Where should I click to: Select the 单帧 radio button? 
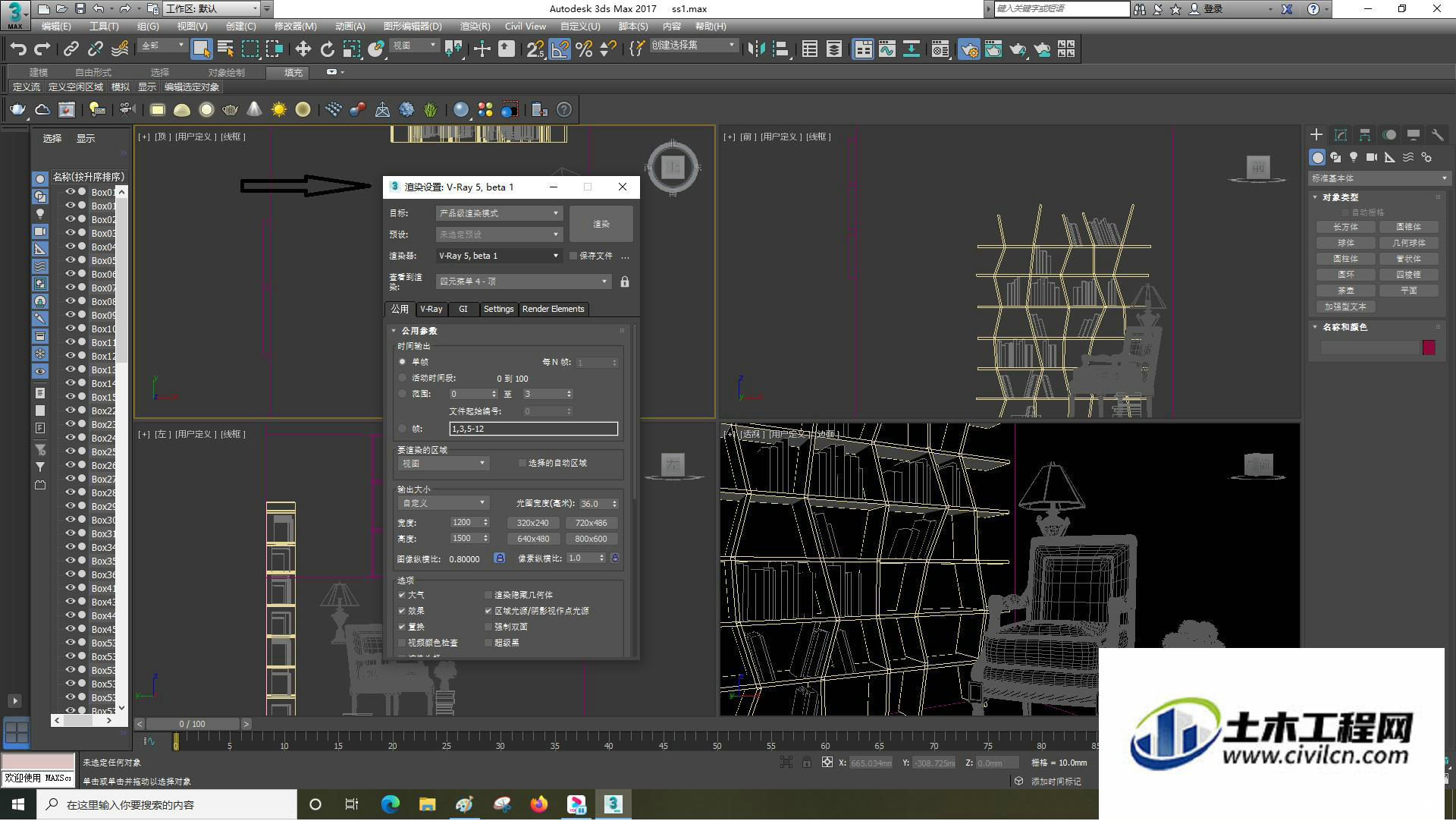(403, 362)
